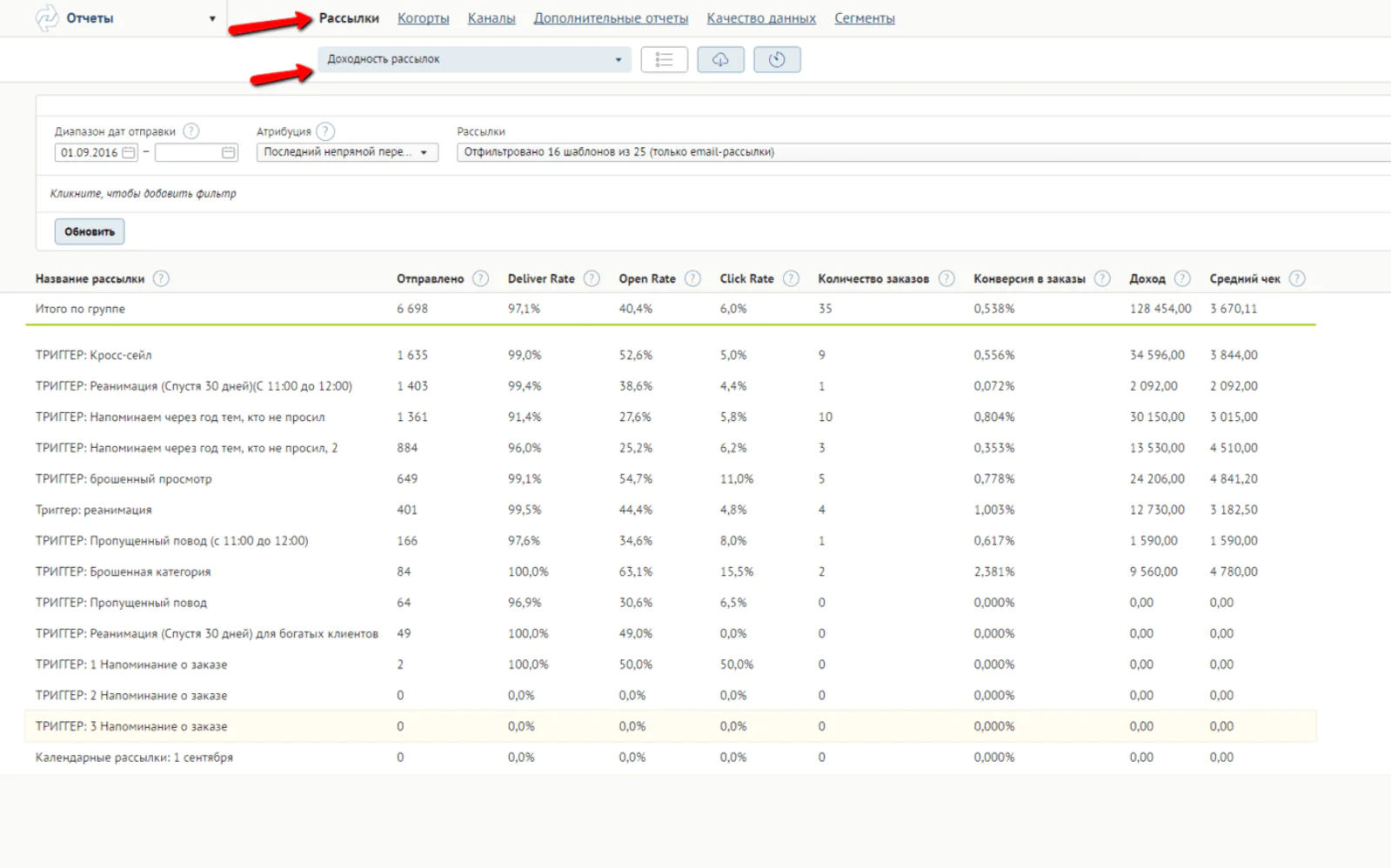Select row 'ТРИГГЕР: 3 Напоминание о заказе'
This screenshot has width=1391, height=868.
pos(671,726)
